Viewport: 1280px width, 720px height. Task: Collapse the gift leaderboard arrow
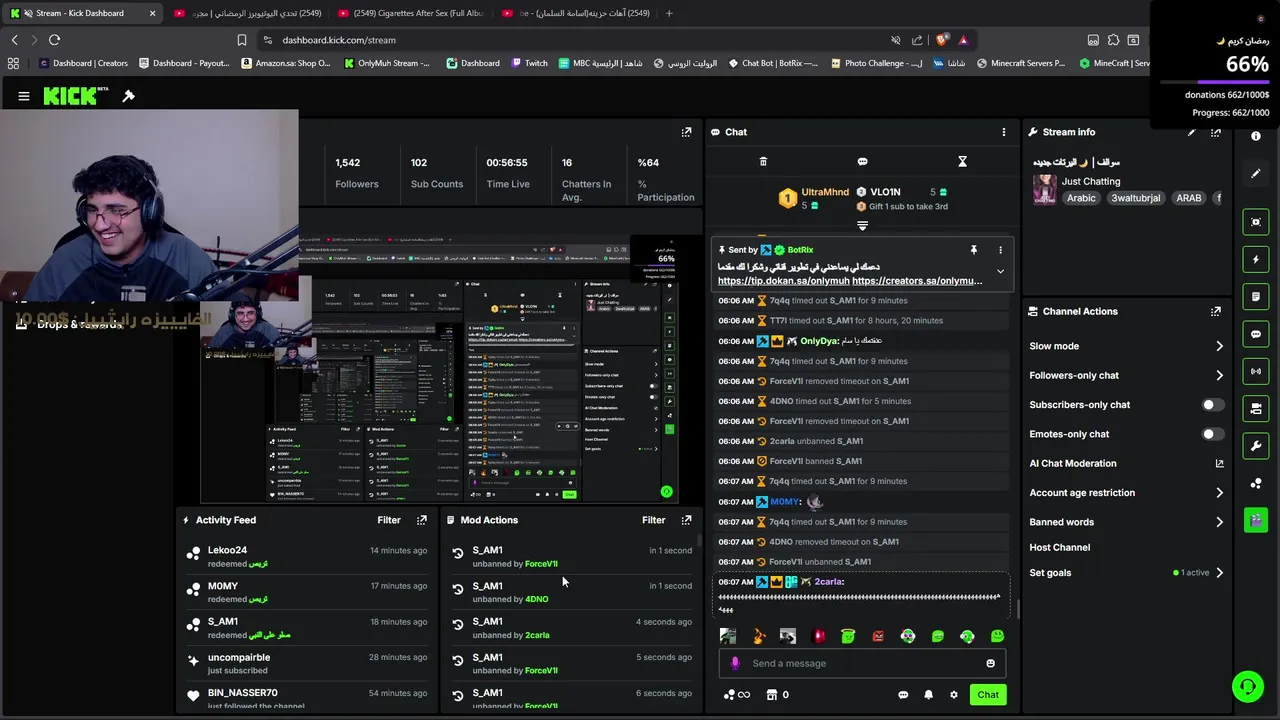click(x=862, y=226)
